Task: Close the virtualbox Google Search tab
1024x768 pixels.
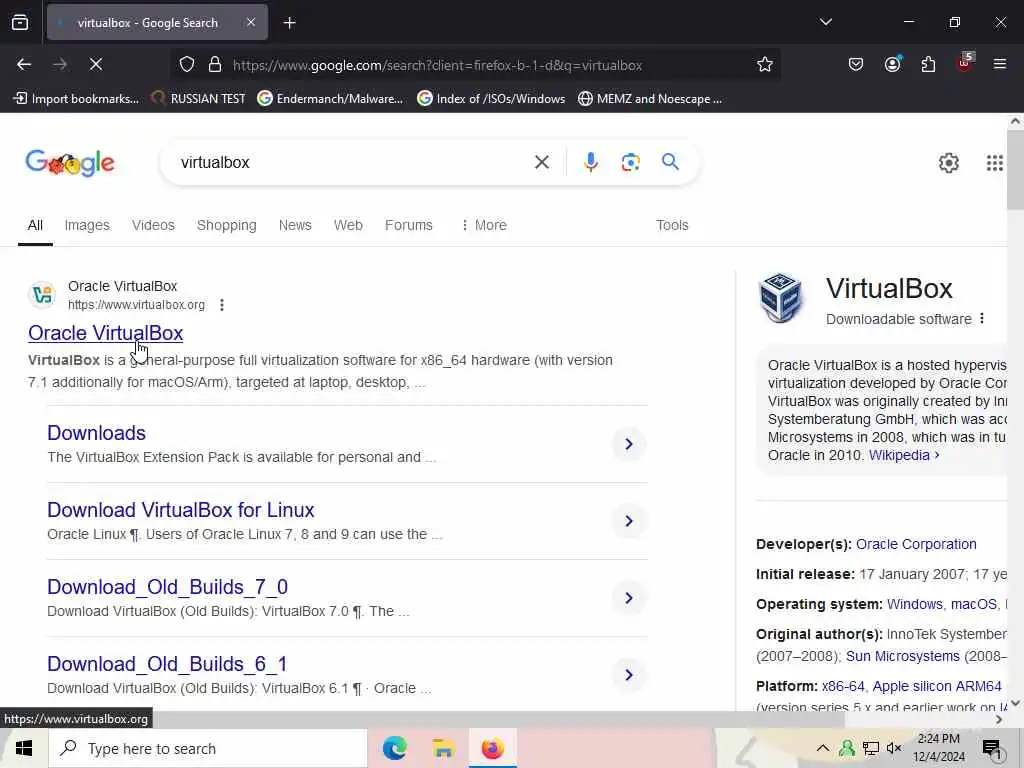Action: point(251,22)
